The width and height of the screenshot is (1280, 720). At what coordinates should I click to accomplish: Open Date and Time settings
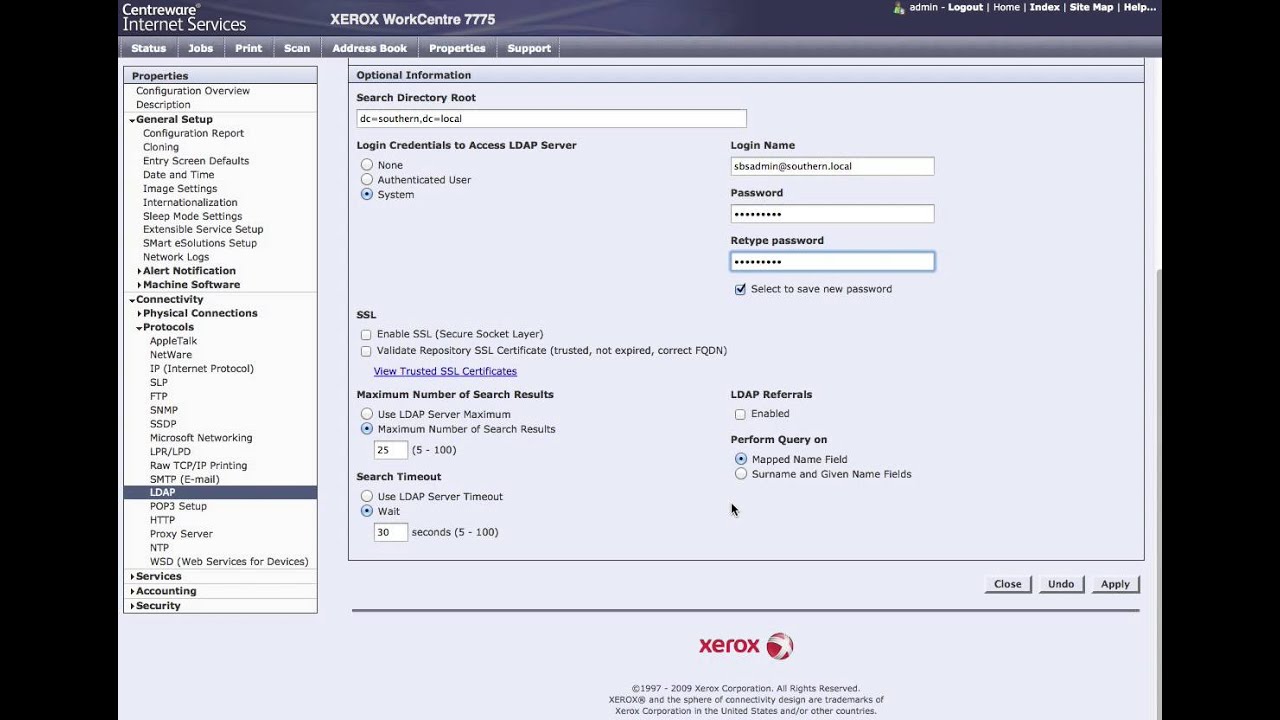pyautogui.click(x=178, y=175)
